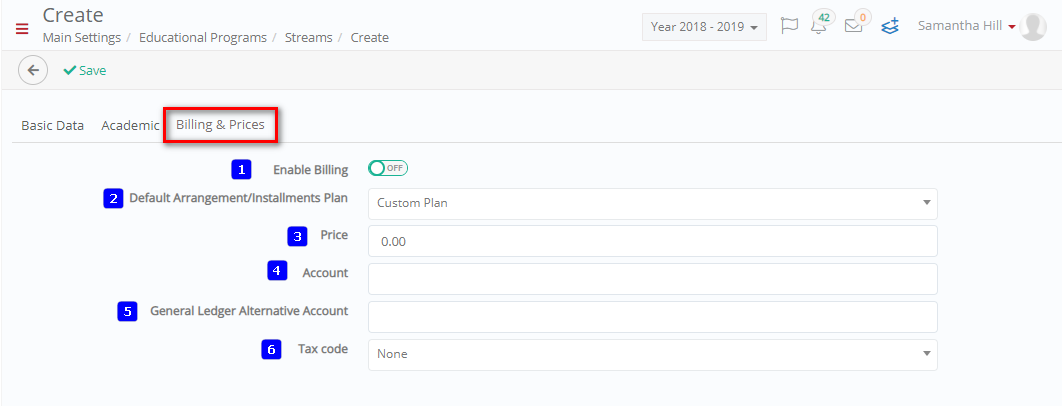Click the blue layers plus icon

(890, 26)
